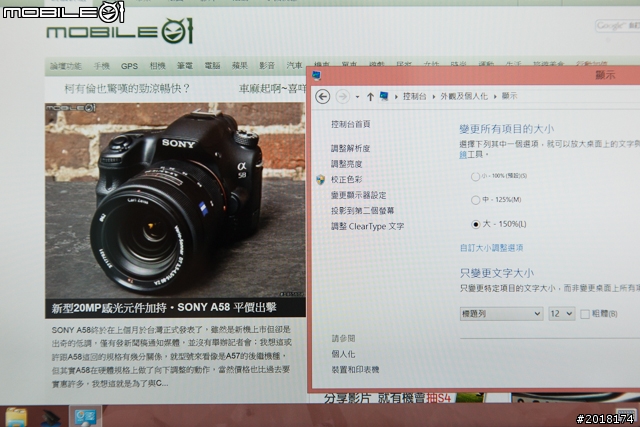
Task: Open 蘋果 menu on Mobile01
Action: click(240, 66)
